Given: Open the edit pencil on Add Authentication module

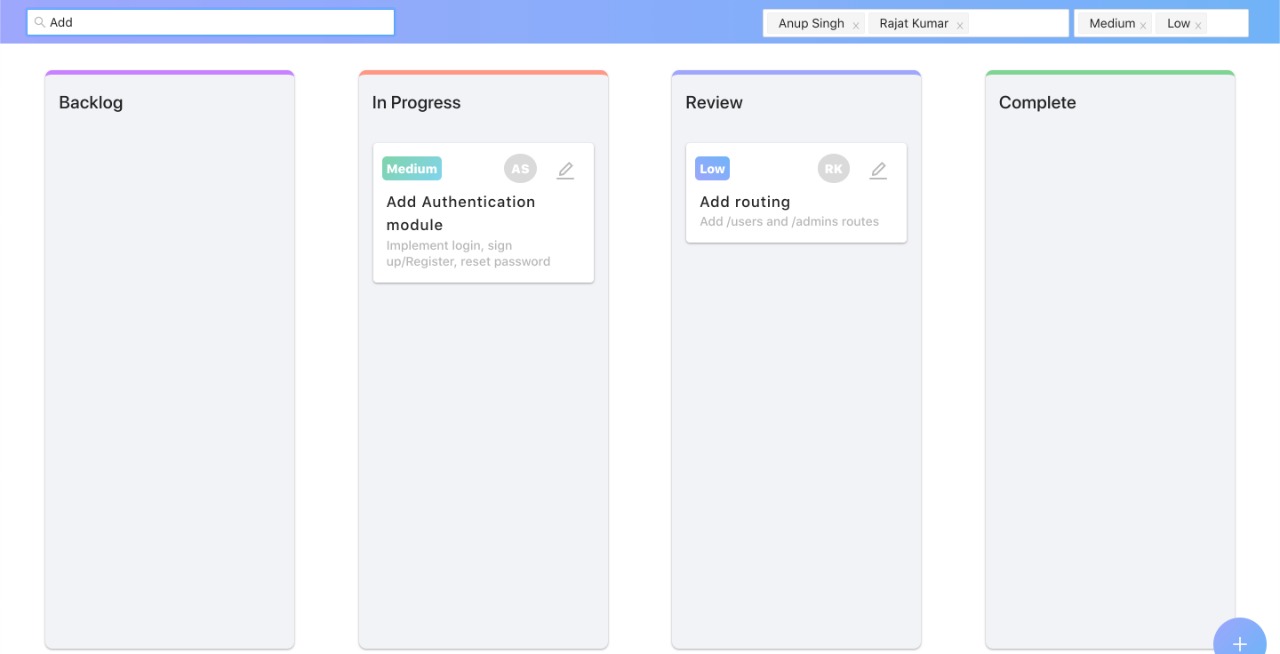Looking at the screenshot, I should tap(565, 170).
